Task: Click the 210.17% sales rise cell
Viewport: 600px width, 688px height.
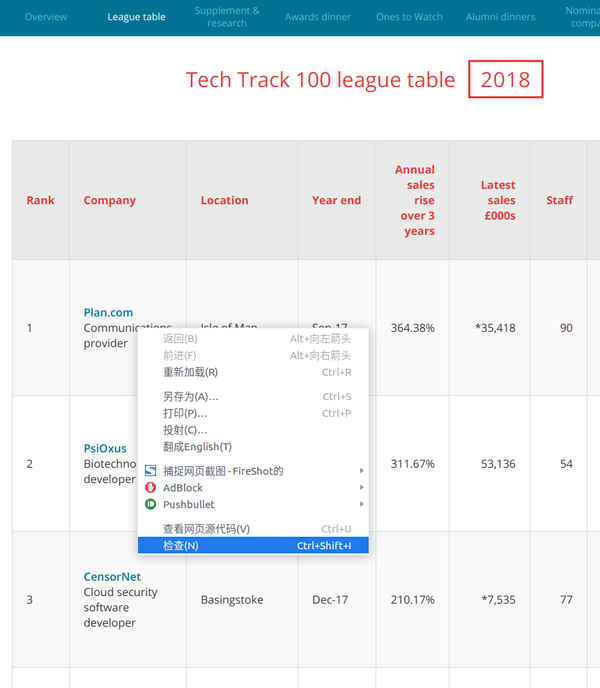Action: tap(413, 600)
